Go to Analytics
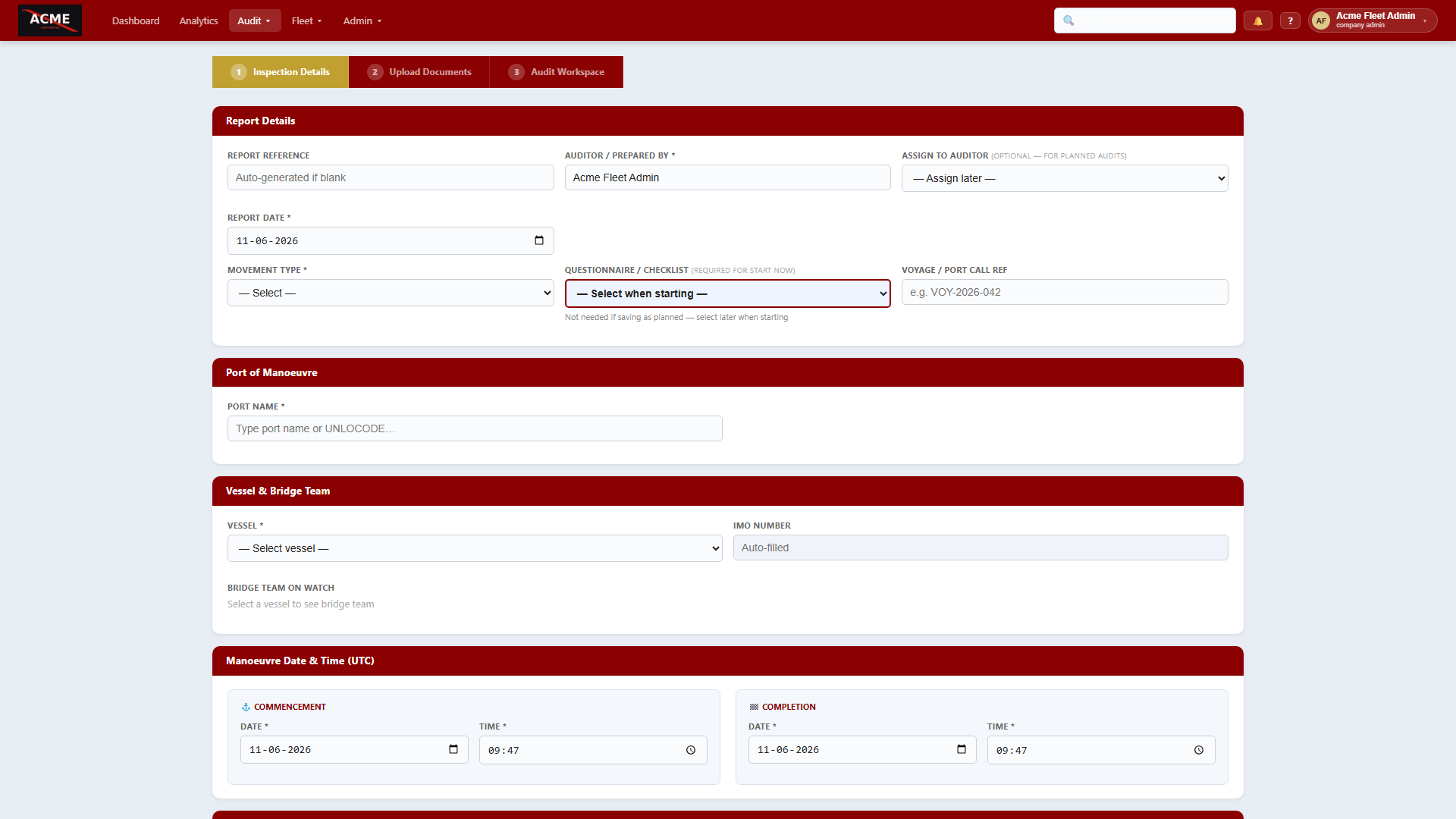Screen dimensions: 1456x819 tap(199, 20)
